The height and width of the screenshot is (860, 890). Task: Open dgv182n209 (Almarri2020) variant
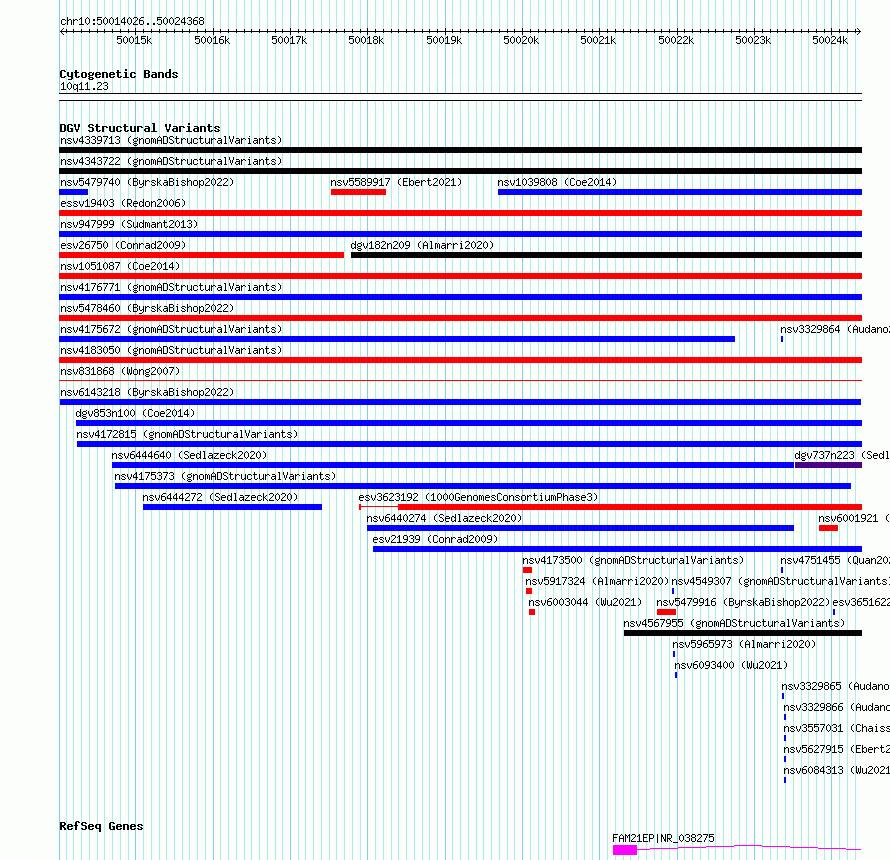pos(422,245)
